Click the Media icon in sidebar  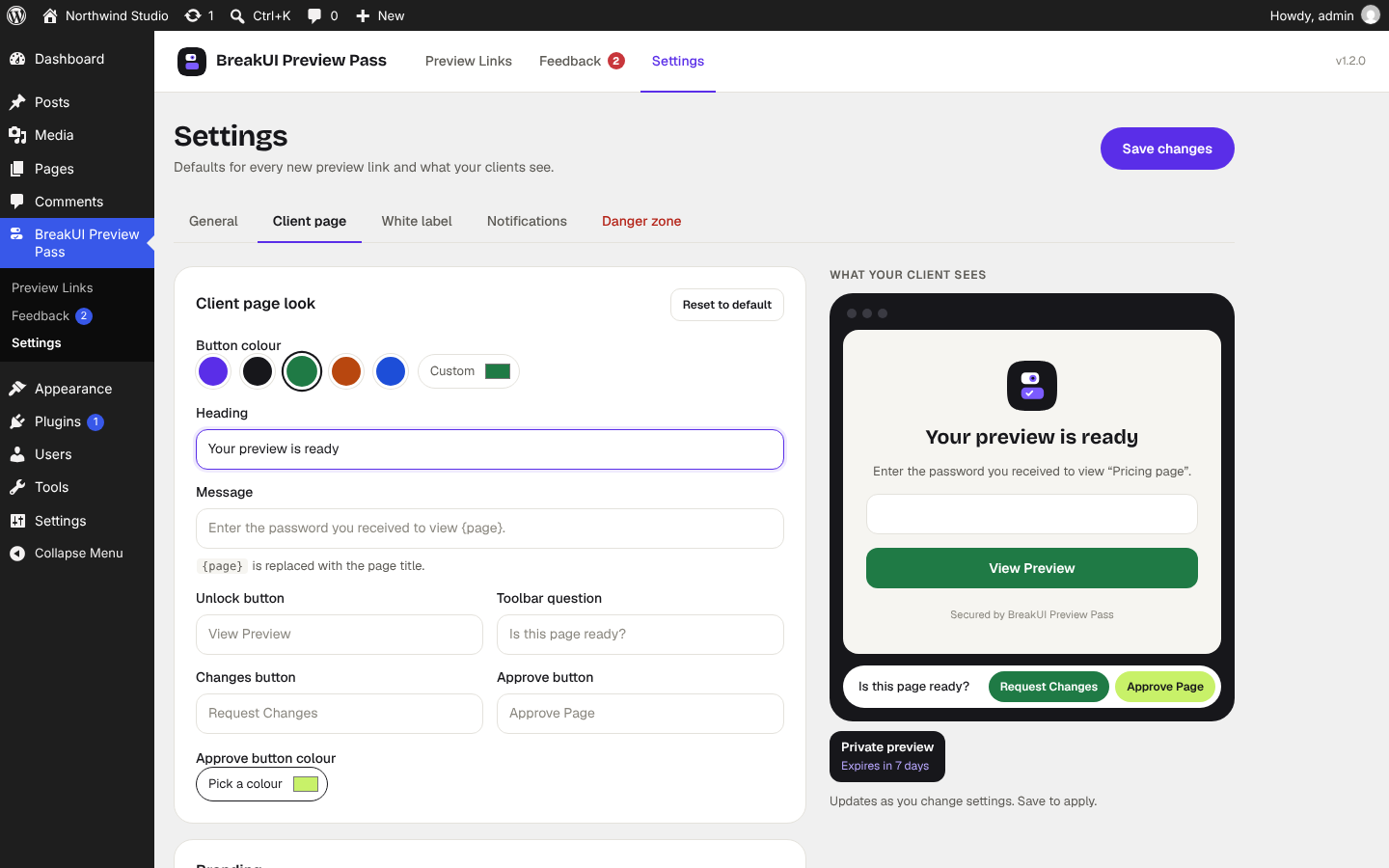[x=17, y=135]
